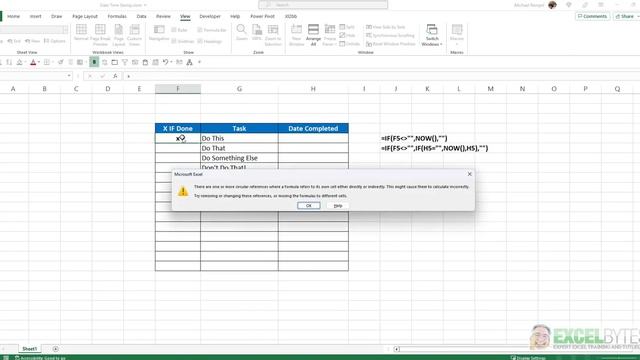Image resolution: width=640 pixels, height=360 pixels.
Task: Set zoom to 100%
Action: [257, 32]
